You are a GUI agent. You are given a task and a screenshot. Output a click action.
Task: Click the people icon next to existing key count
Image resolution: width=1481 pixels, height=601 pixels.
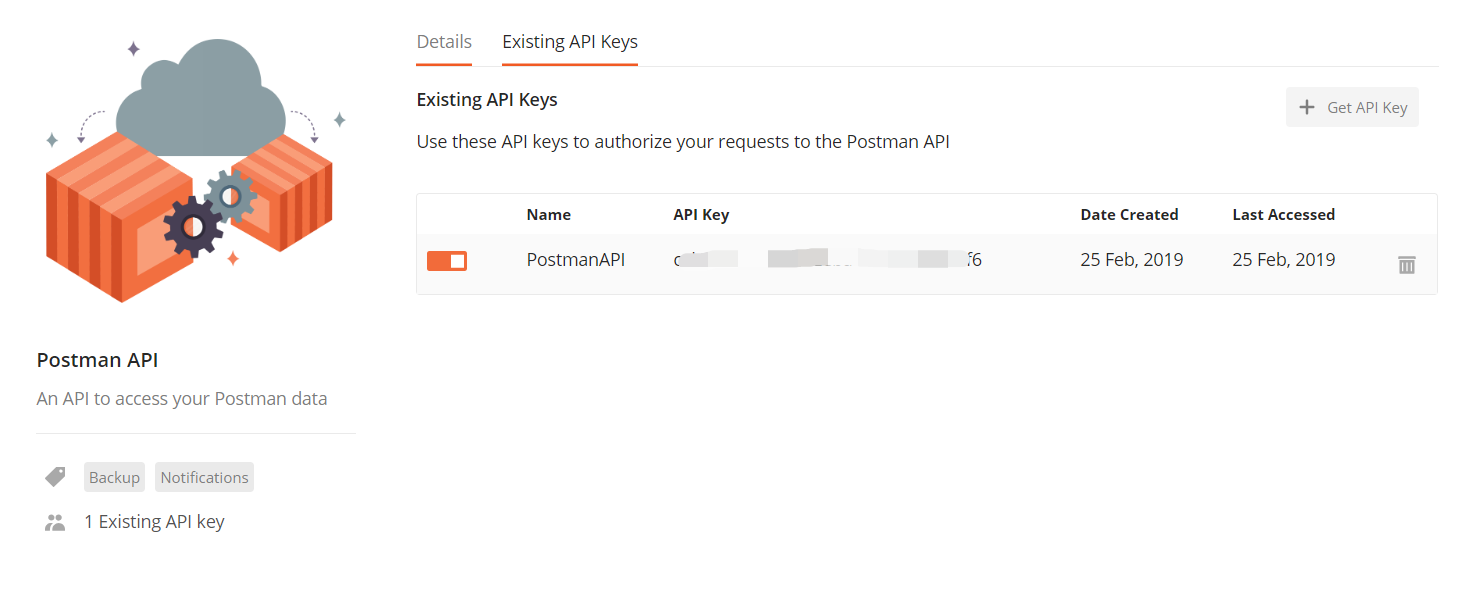tap(55, 522)
